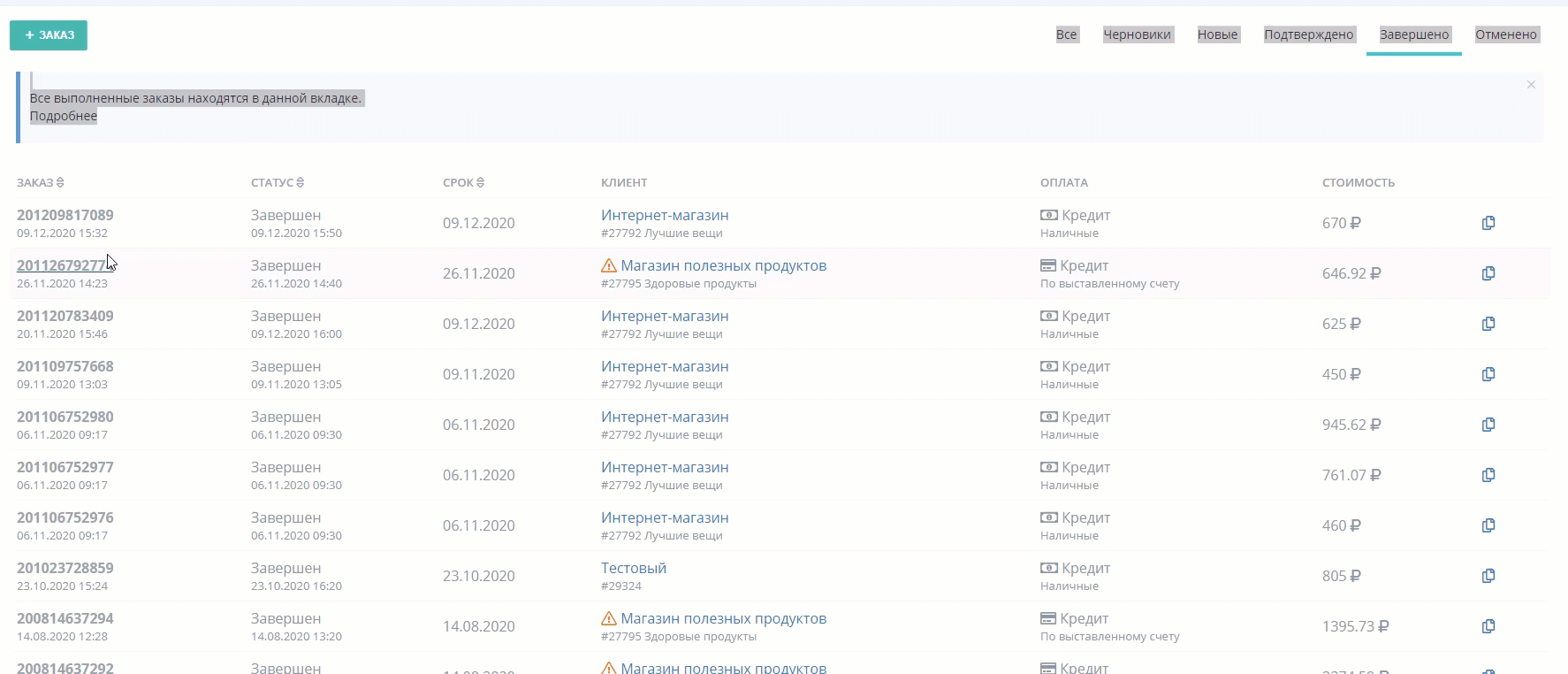
Task: Sort the table by the СТАТУС column
Action: point(278,182)
